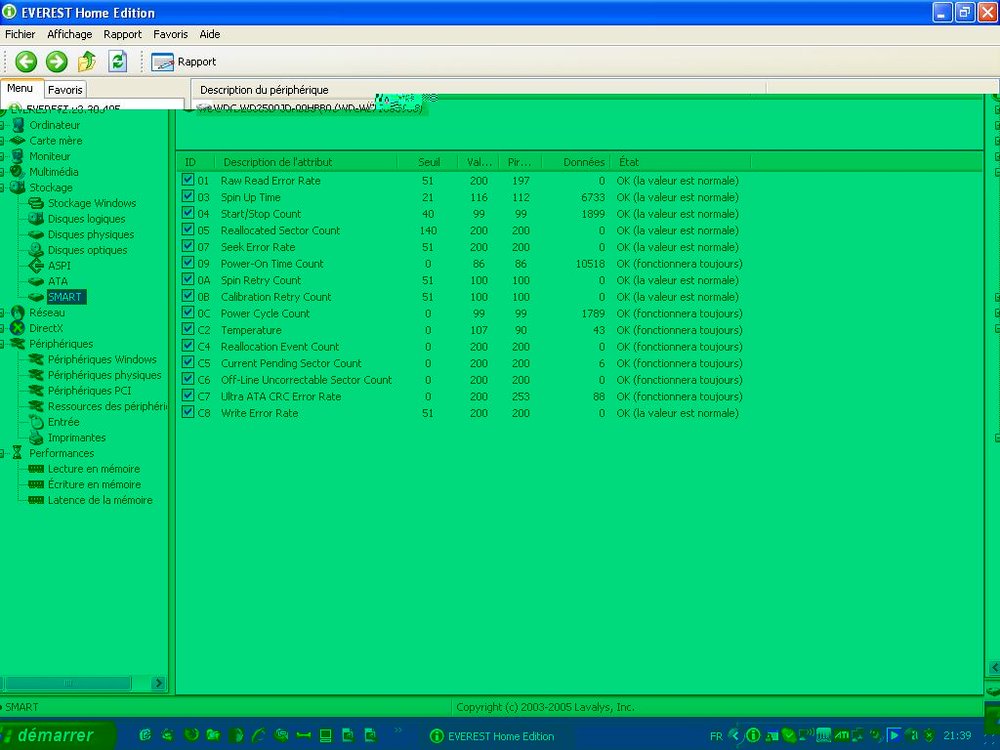Sort by État column header

point(681,162)
